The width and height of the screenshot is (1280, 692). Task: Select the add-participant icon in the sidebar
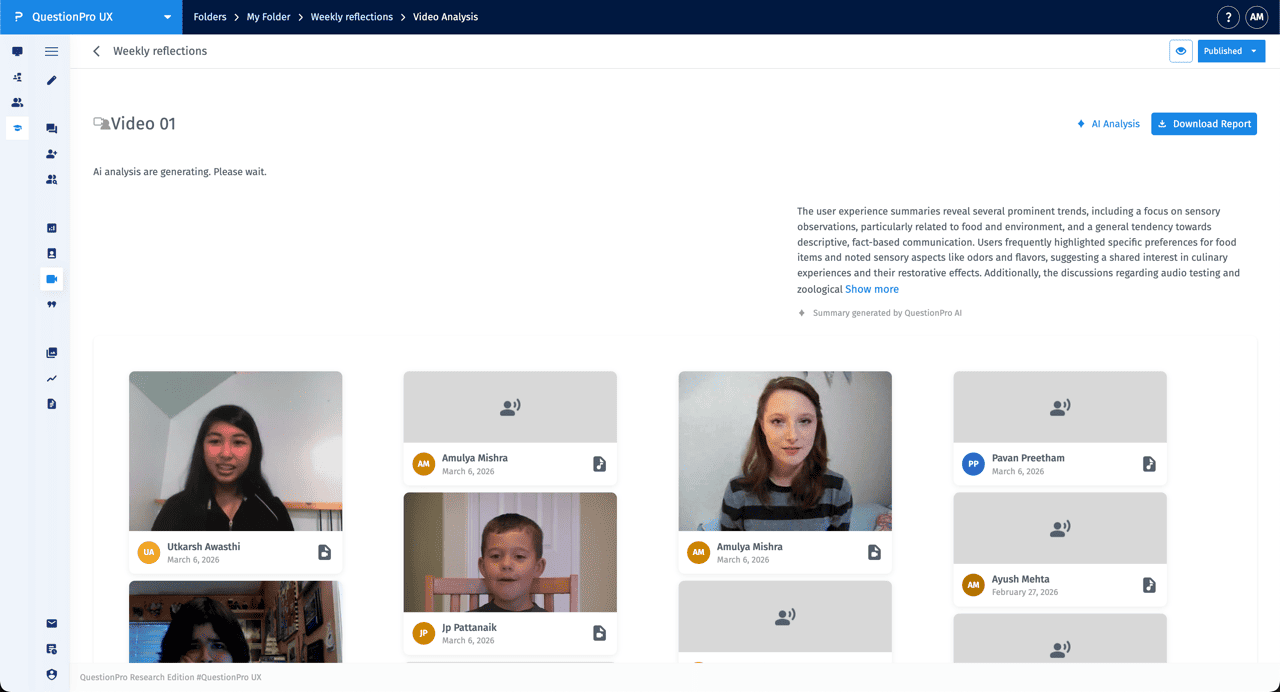click(x=51, y=153)
